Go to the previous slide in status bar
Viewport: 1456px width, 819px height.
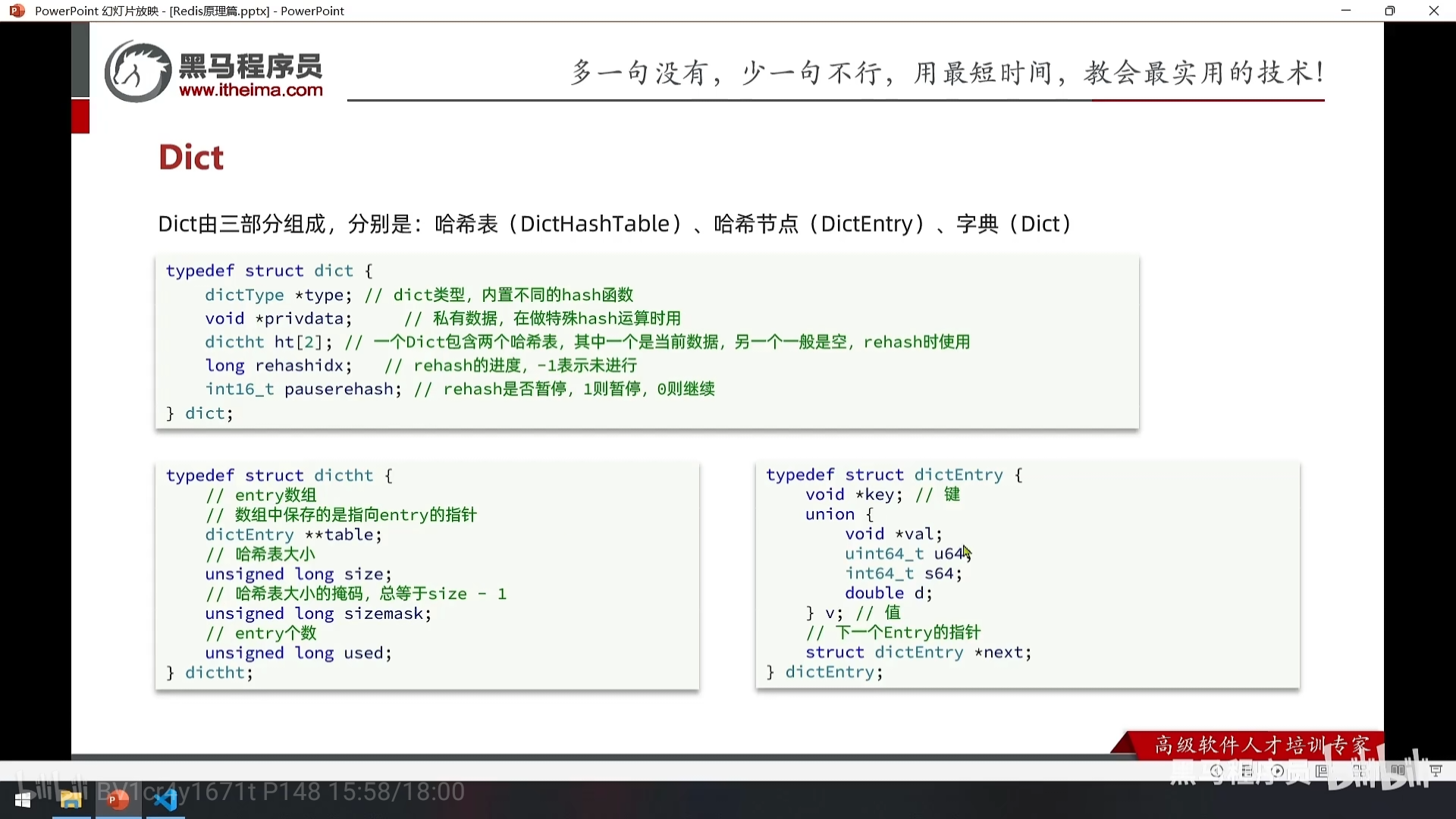1216,771
